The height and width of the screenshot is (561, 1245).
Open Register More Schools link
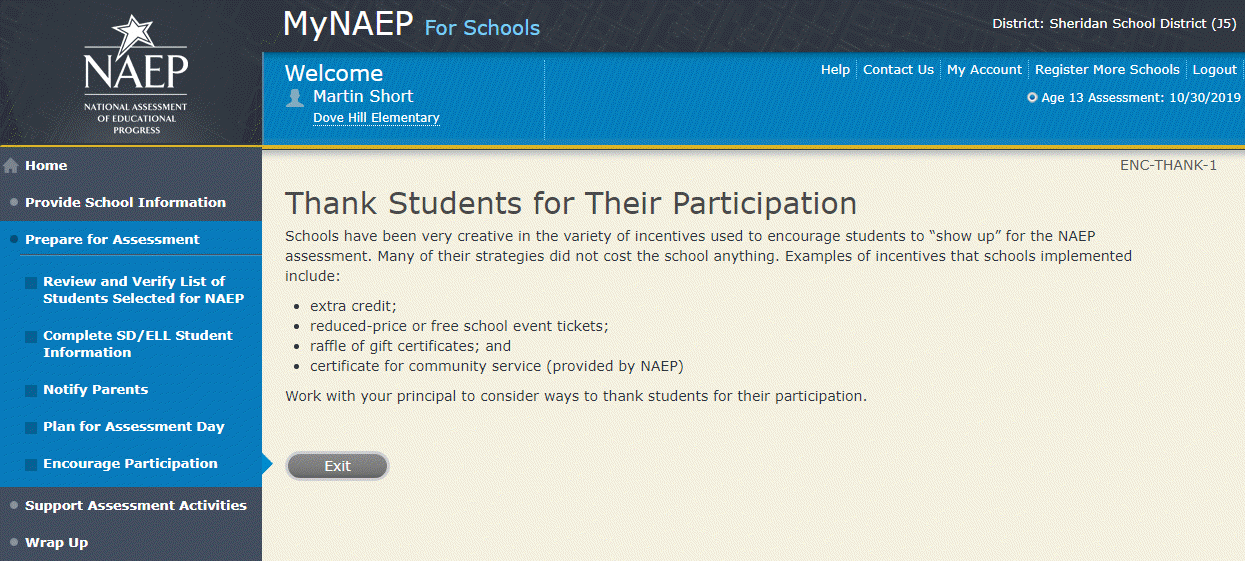1107,70
